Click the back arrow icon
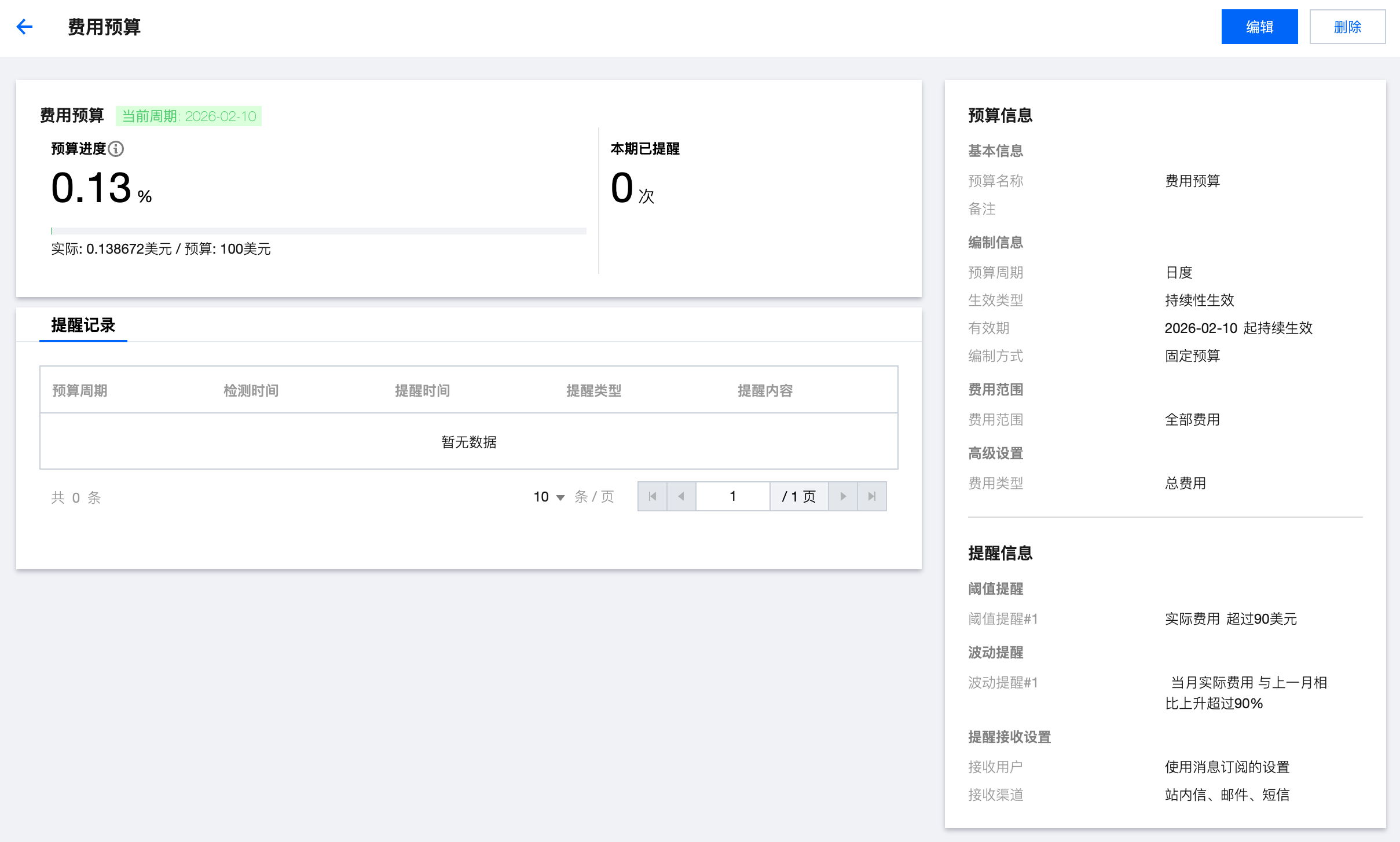Viewport: 1400px width, 842px height. pyautogui.click(x=24, y=27)
